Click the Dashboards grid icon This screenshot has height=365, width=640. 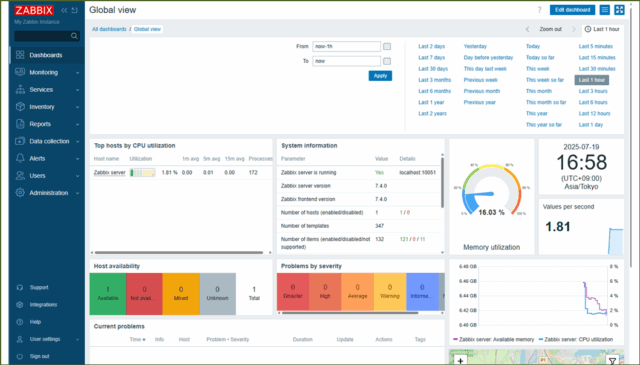tap(20, 55)
